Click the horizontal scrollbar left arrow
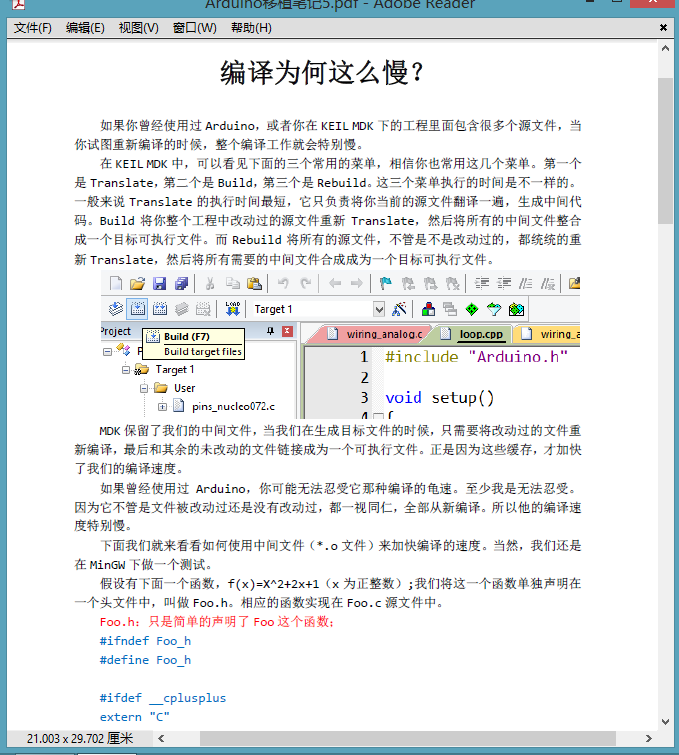 [x=161, y=738]
